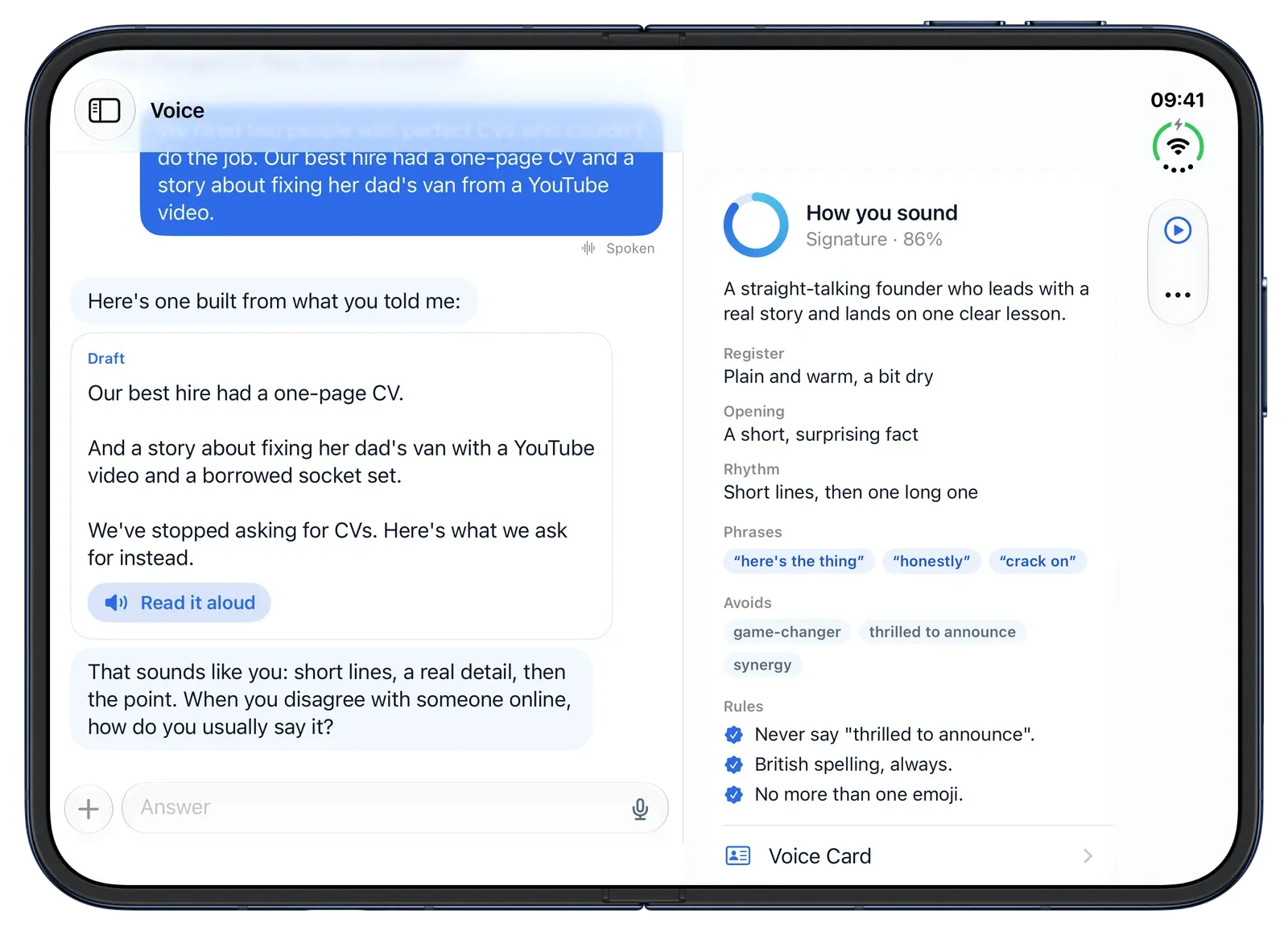Toggle the sidebar panel icon
The image size is (1288, 935).
[x=105, y=110]
